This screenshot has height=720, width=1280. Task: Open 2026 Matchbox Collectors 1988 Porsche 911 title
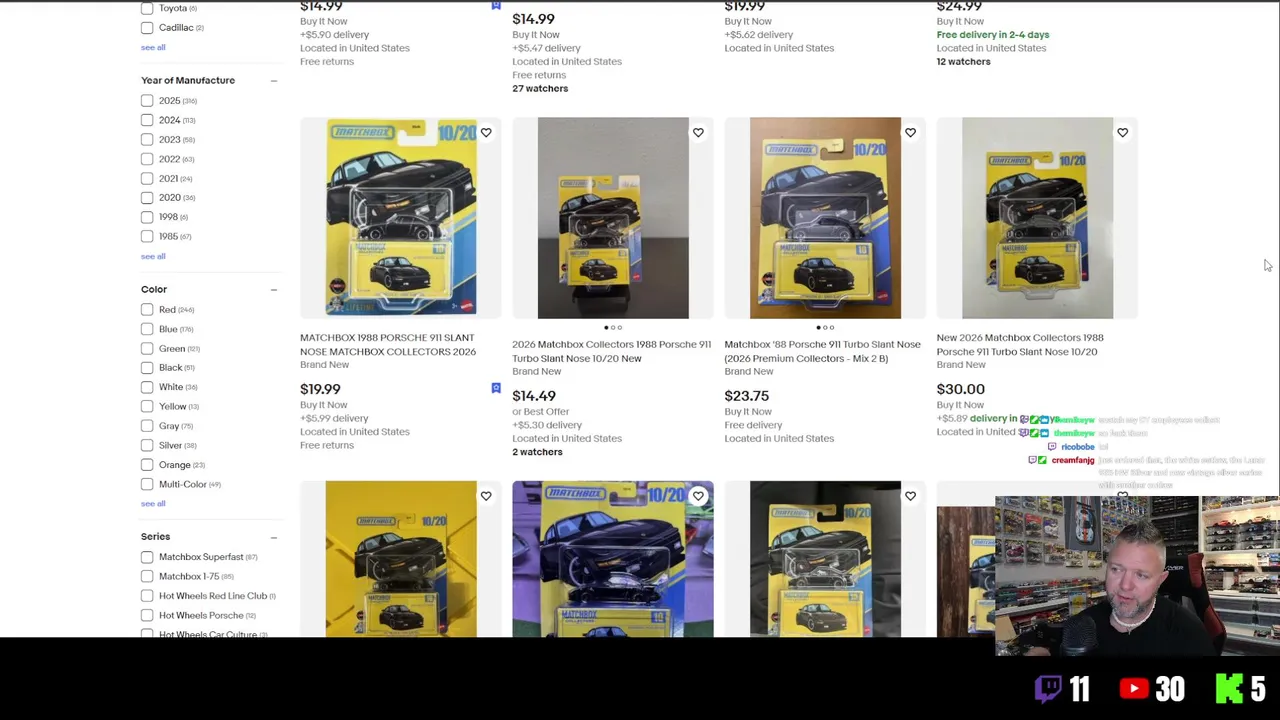point(611,351)
